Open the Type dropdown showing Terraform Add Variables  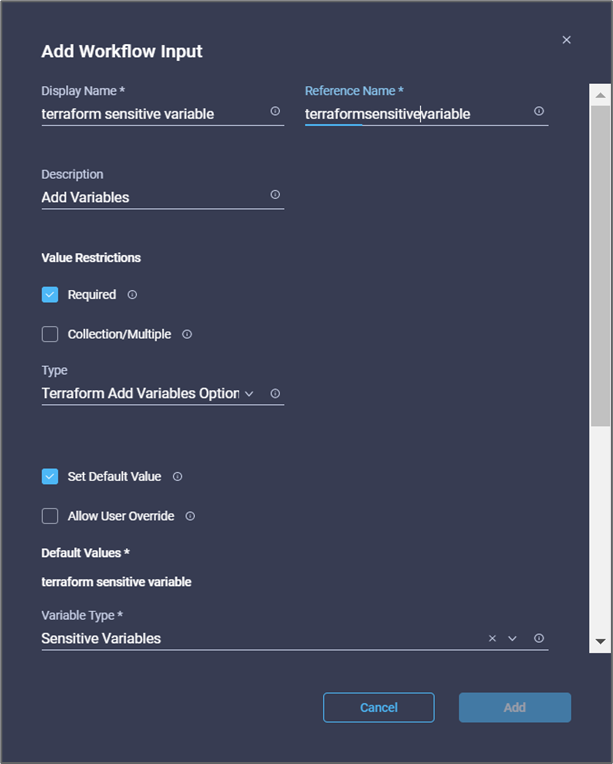click(150, 394)
